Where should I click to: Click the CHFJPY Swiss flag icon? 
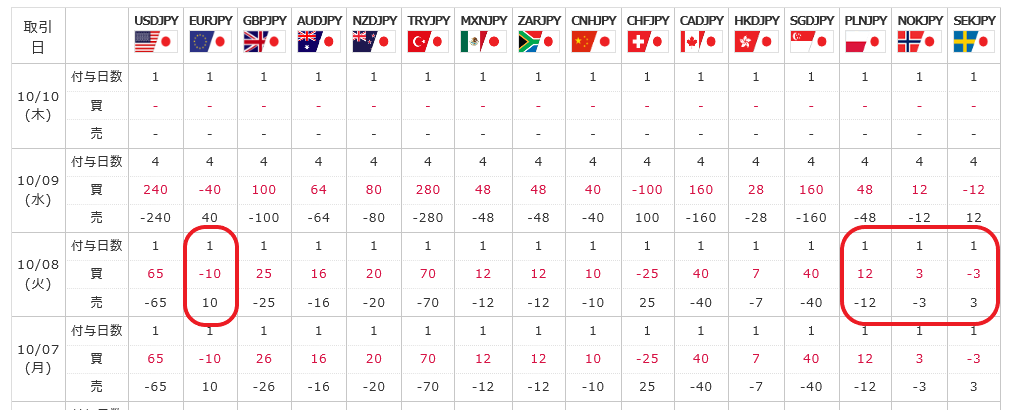(x=648, y=42)
